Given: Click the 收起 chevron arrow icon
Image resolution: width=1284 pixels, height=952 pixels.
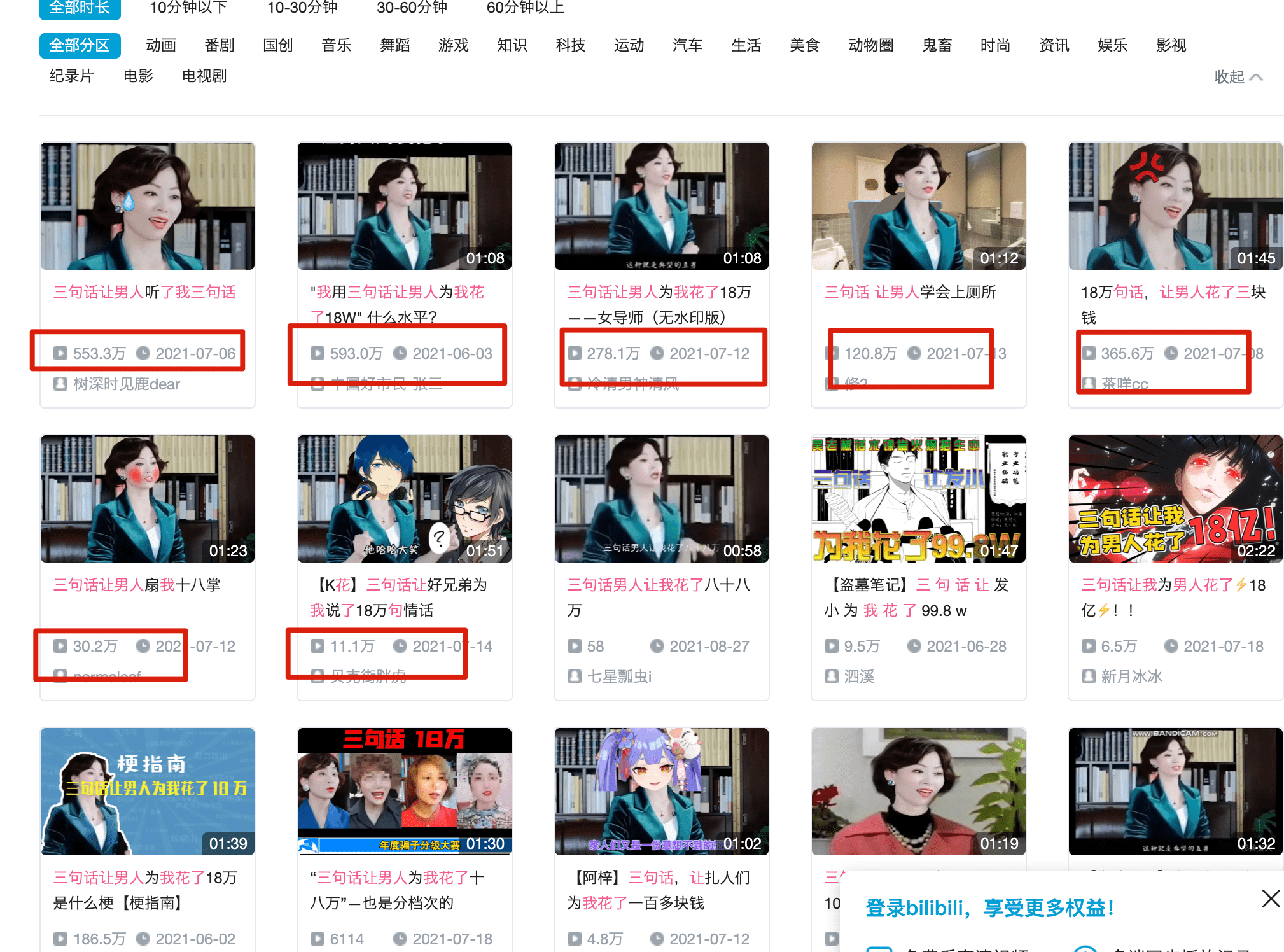Looking at the screenshot, I should [1256, 77].
